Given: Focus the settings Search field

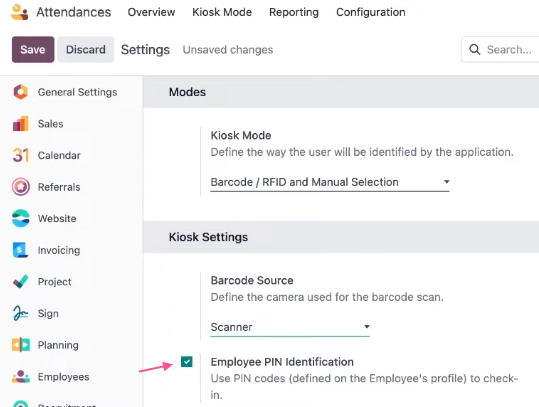Looking at the screenshot, I should [x=500, y=50].
